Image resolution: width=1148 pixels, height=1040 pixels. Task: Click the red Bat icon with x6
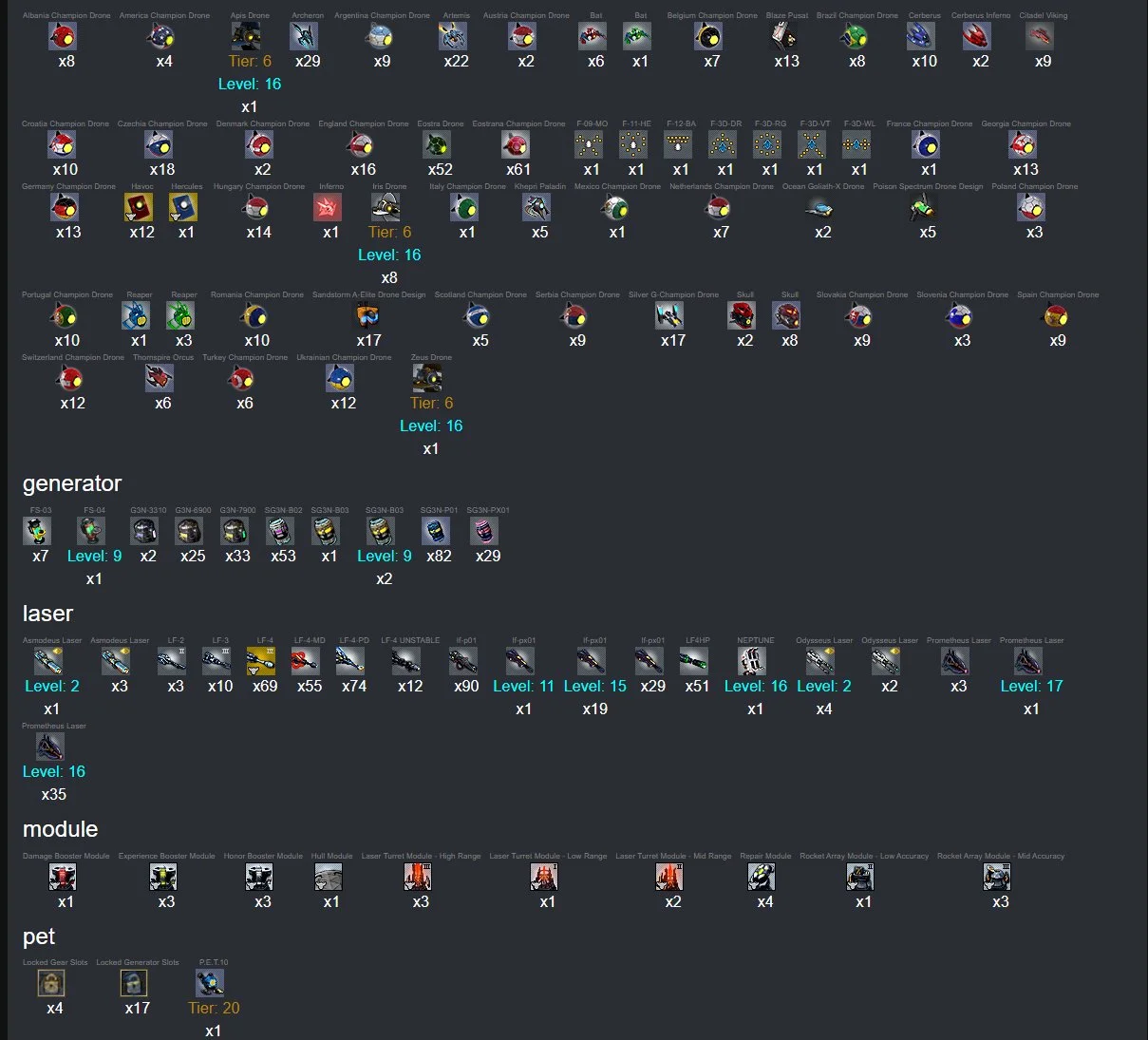point(593,36)
